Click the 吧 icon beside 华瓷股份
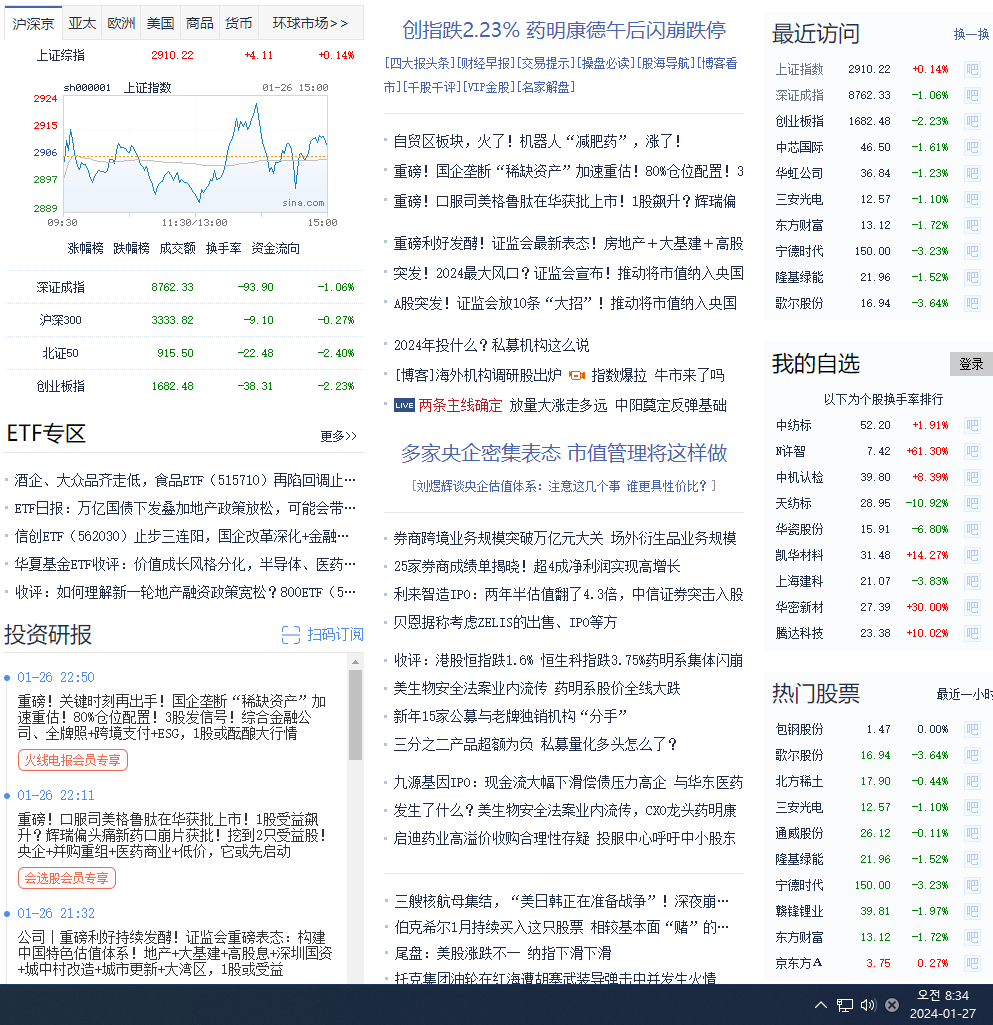 (972, 529)
